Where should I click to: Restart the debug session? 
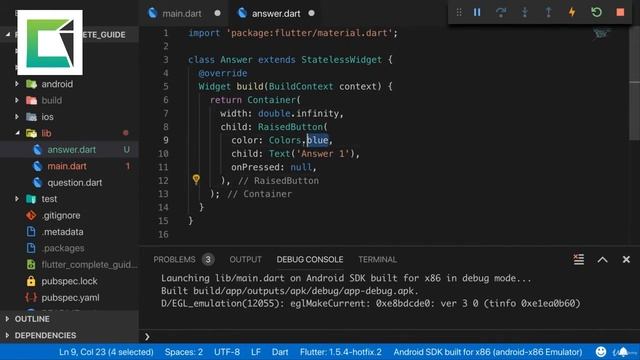point(596,12)
